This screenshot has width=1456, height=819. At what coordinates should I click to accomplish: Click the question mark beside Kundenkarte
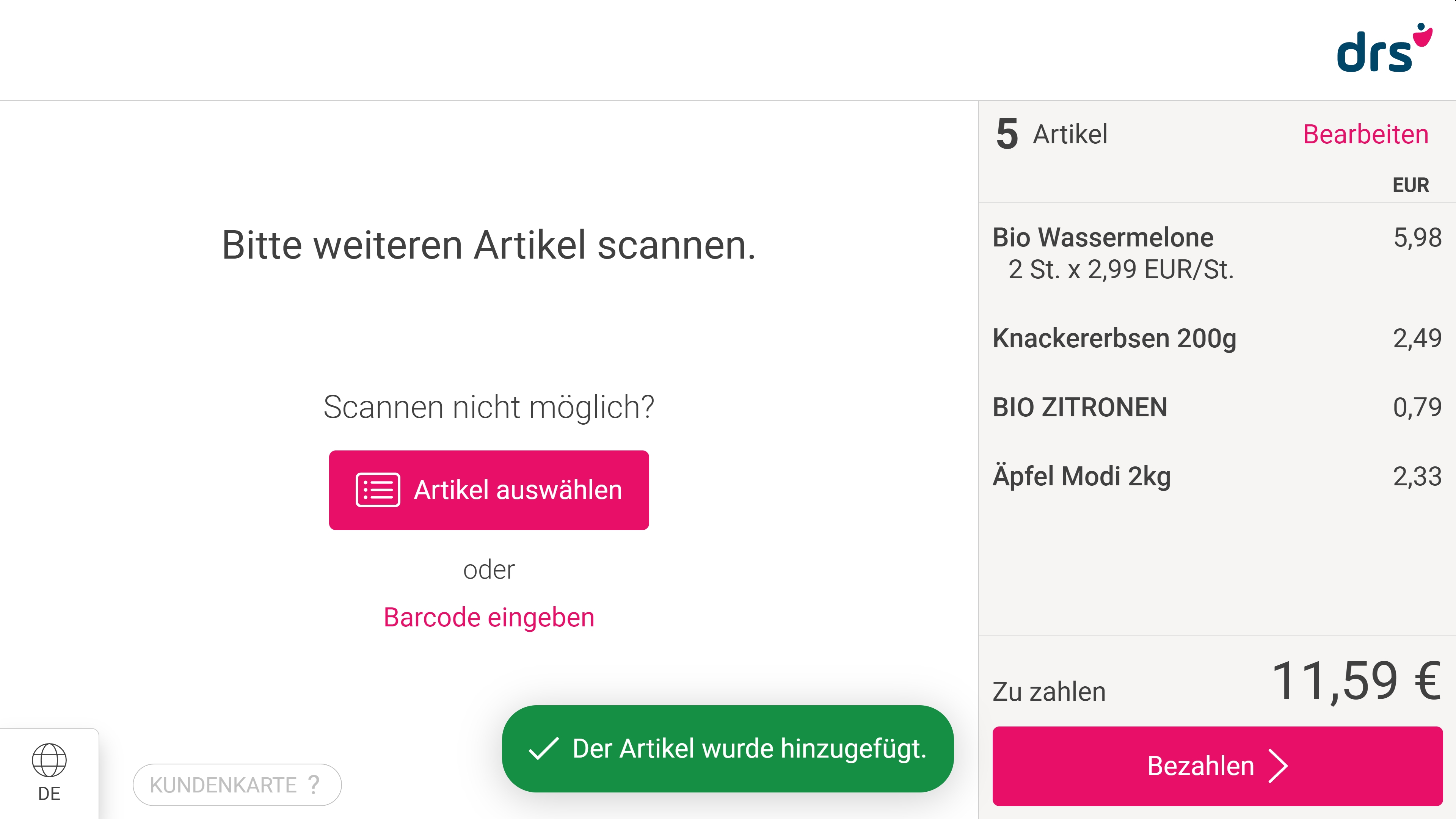[314, 784]
